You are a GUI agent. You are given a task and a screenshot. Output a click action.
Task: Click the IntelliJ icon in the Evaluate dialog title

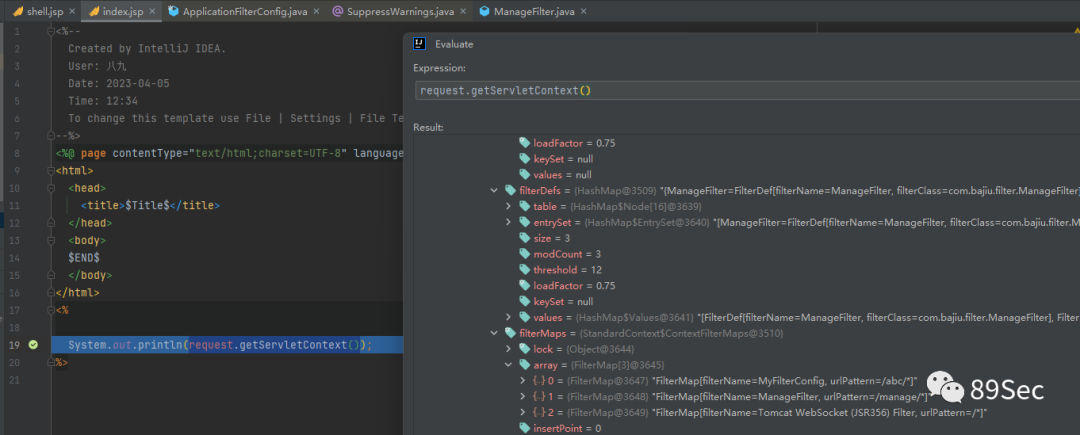(419, 43)
